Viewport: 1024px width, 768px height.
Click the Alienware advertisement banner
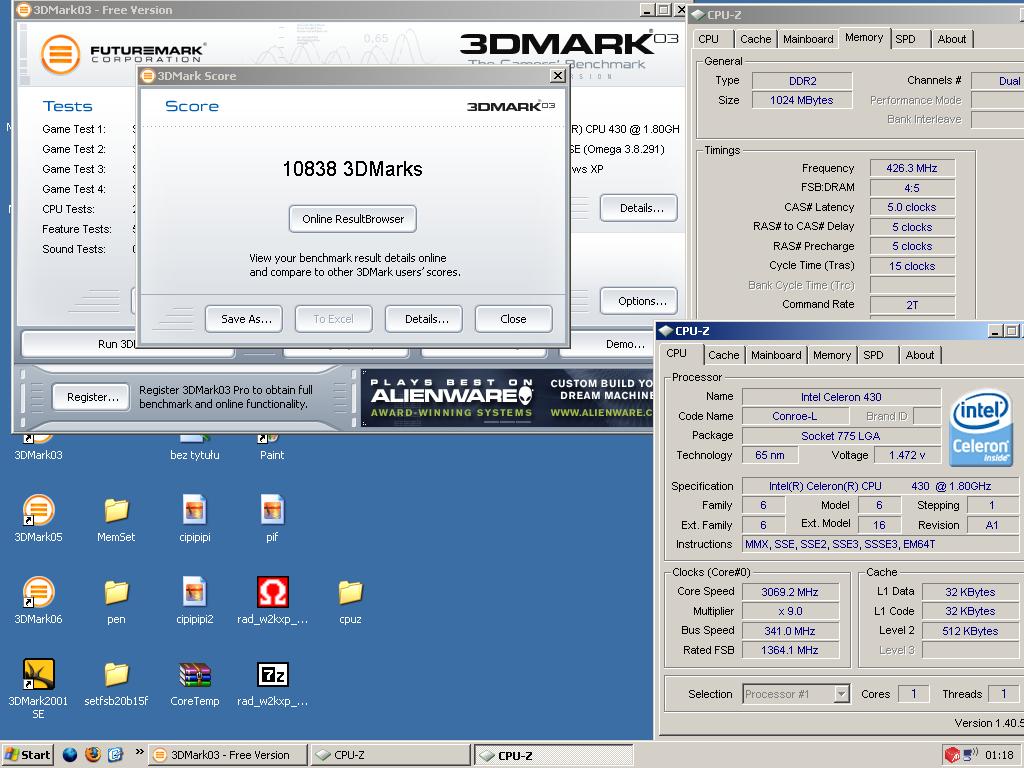(507, 398)
